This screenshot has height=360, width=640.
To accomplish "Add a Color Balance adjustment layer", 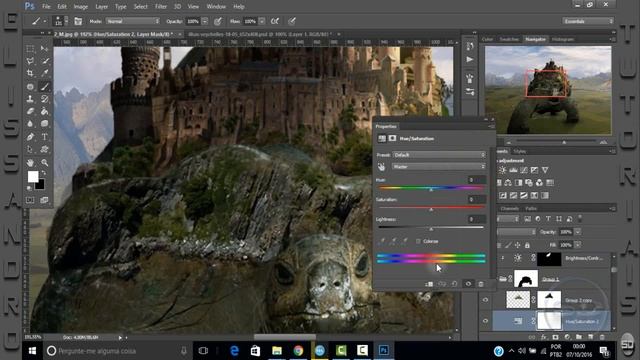I will [x=508, y=182].
